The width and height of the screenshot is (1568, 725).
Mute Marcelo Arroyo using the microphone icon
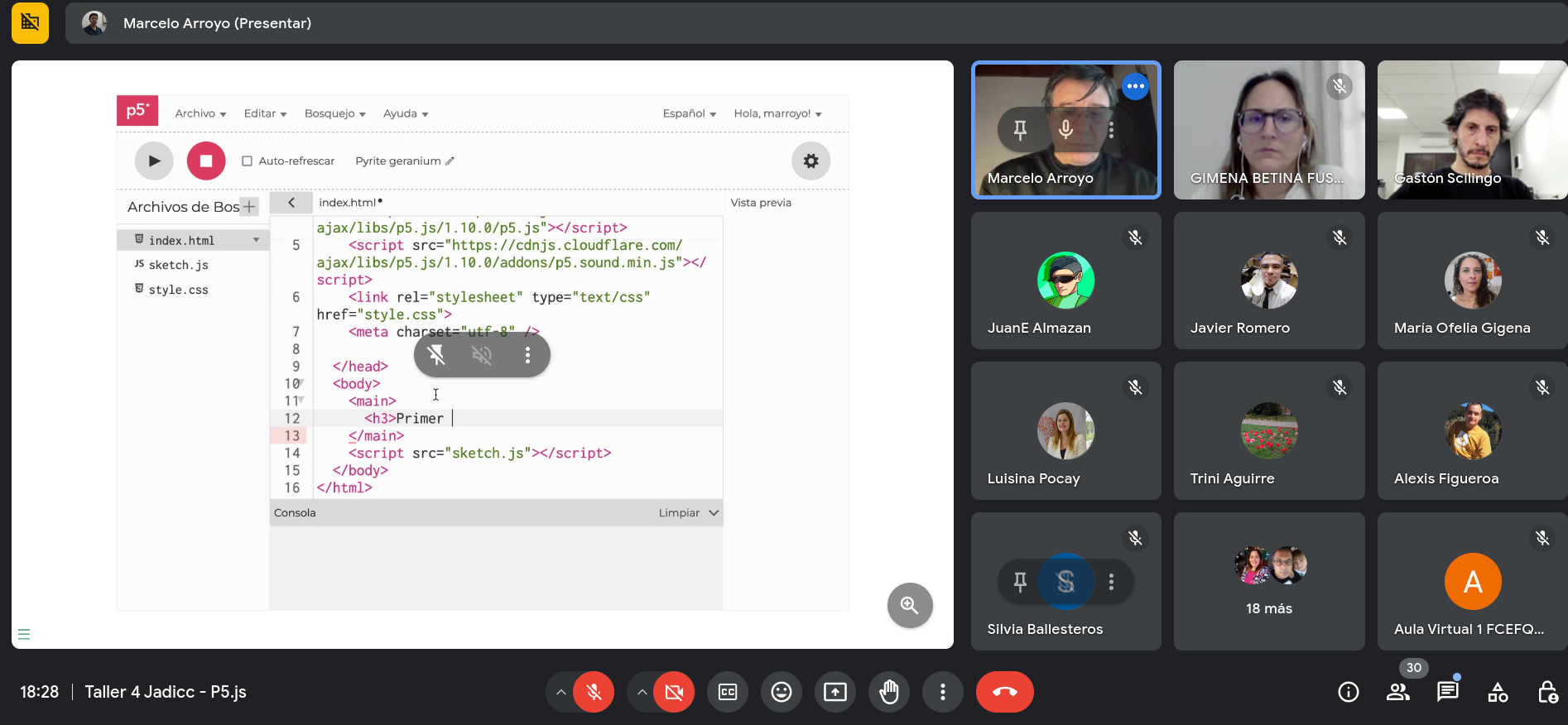(x=1065, y=129)
